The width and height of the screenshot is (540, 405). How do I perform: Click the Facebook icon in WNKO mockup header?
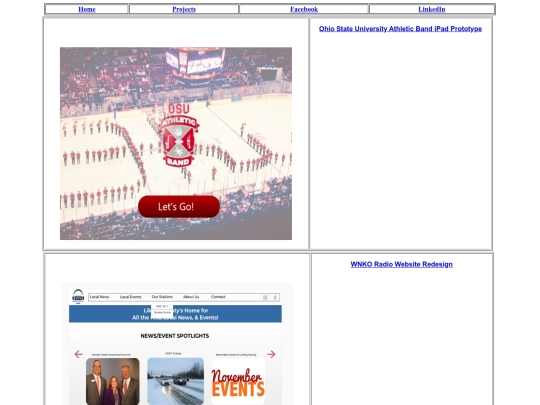(275, 298)
